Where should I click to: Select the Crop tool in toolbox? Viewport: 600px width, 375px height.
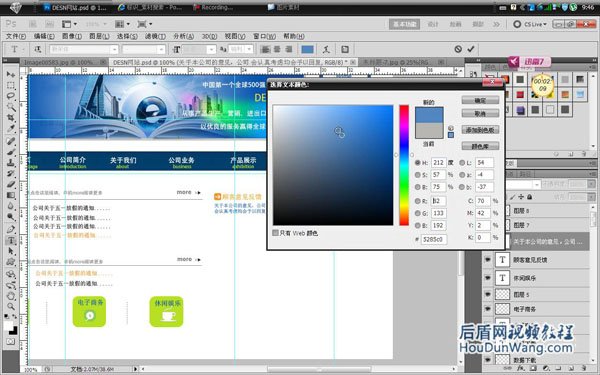click(x=11, y=118)
